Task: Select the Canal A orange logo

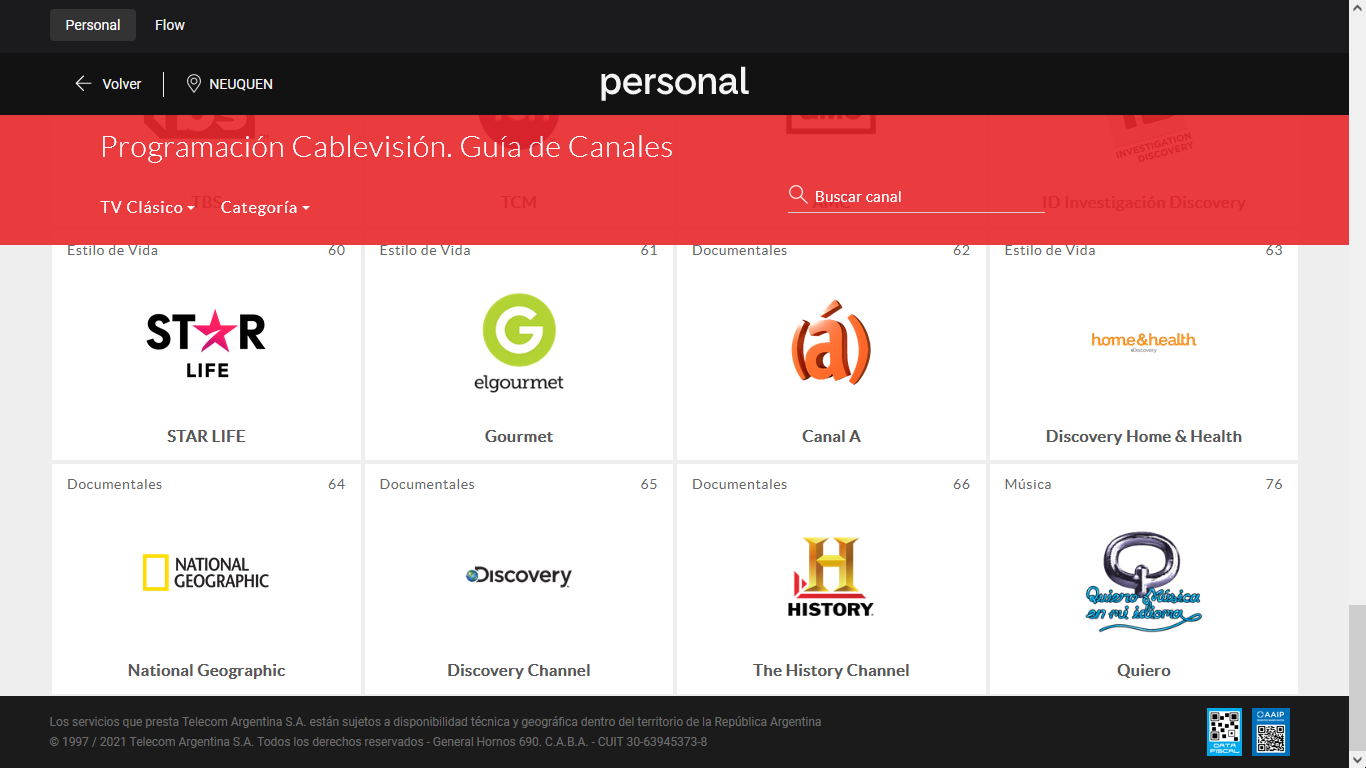Action: coord(831,343)
